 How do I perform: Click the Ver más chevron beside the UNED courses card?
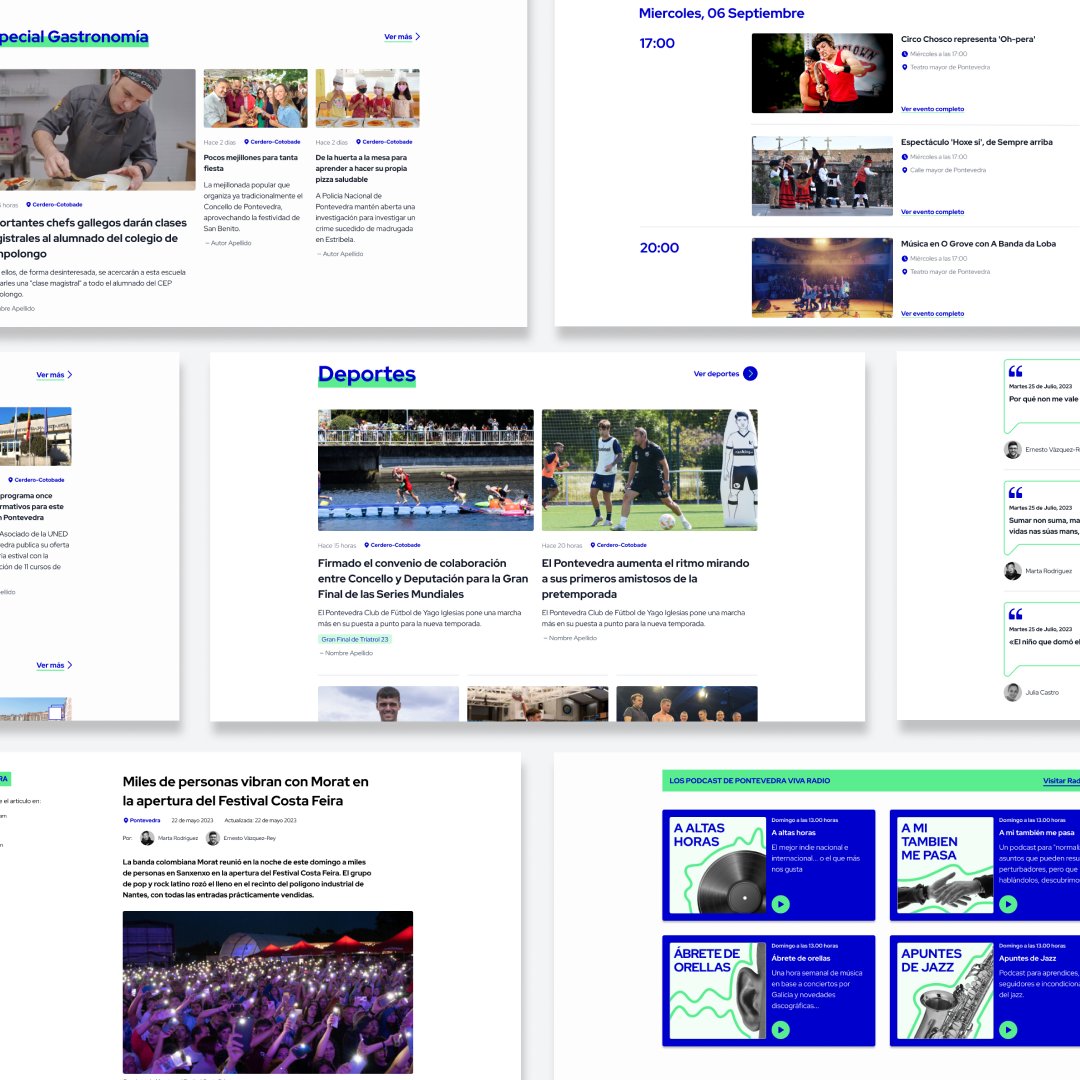click(x=68, y=374)
